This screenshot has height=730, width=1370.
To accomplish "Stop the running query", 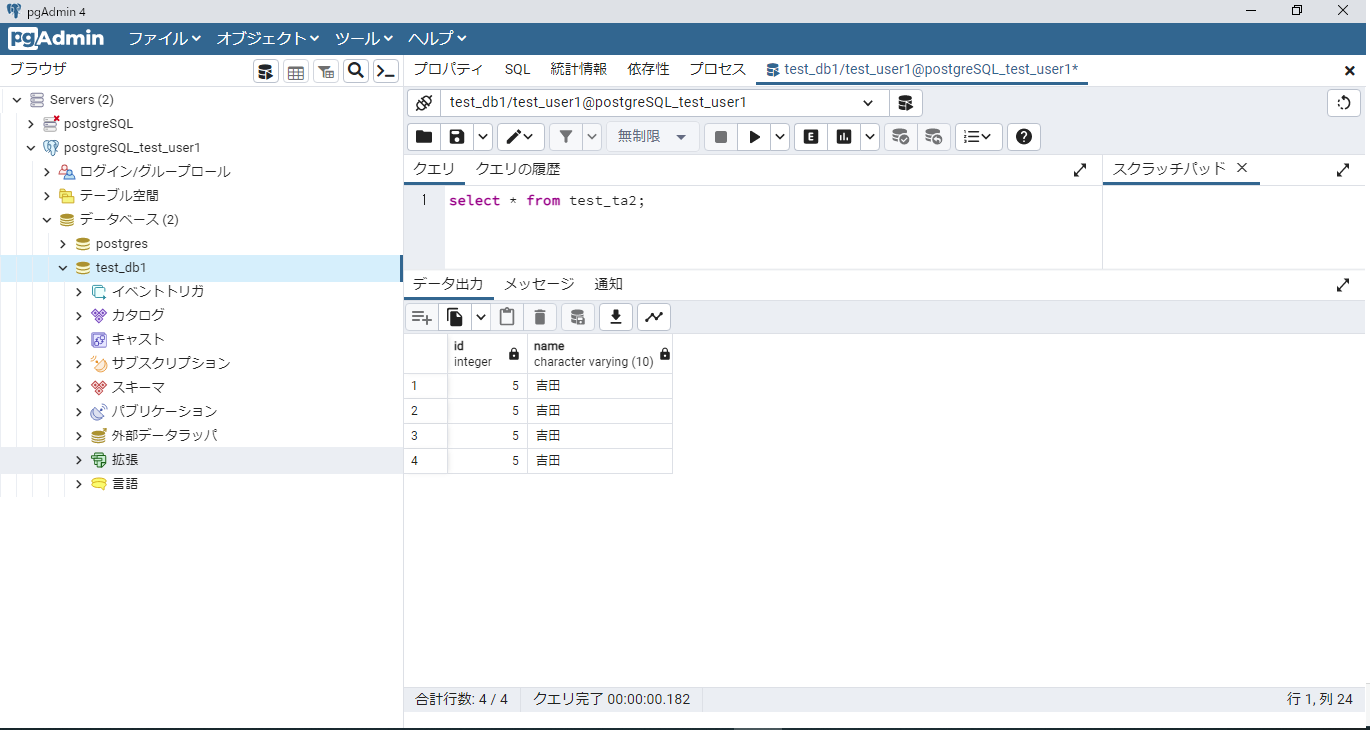I will pos(721,137).
